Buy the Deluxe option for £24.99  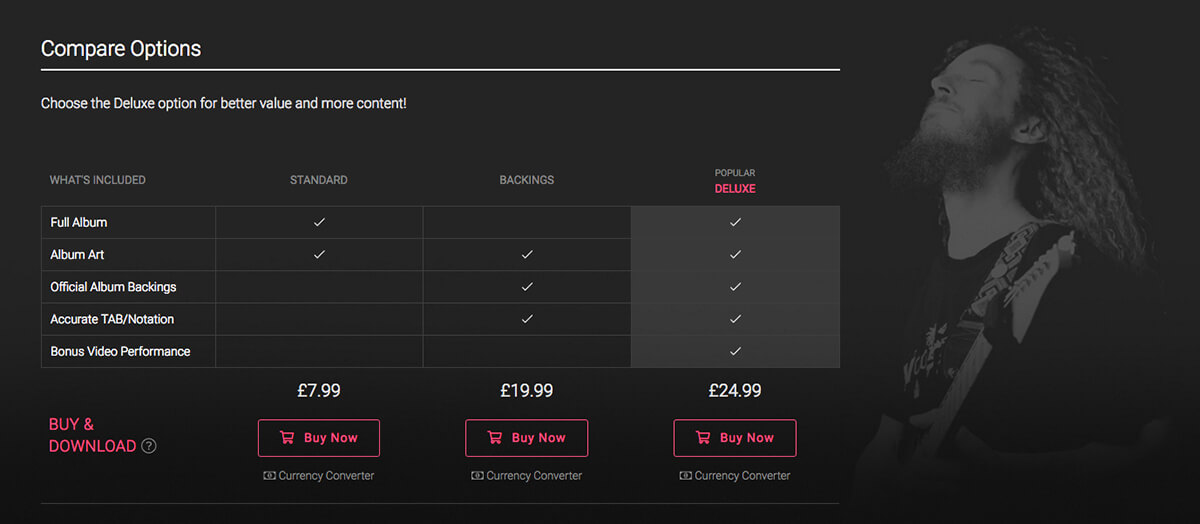tap(735, 438)
